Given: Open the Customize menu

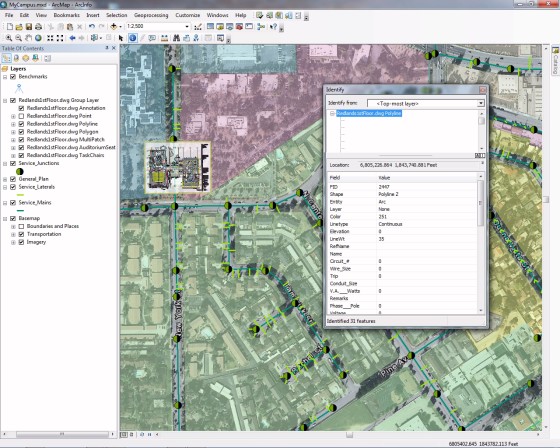Looking at the screenshot, I should coord(188,15).
